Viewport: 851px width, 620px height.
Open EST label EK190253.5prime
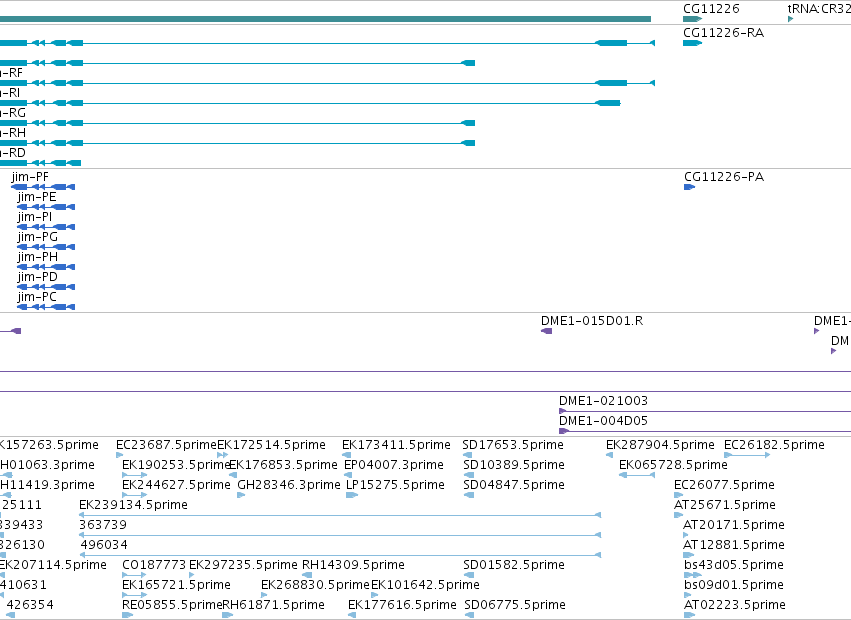[176, 465]
